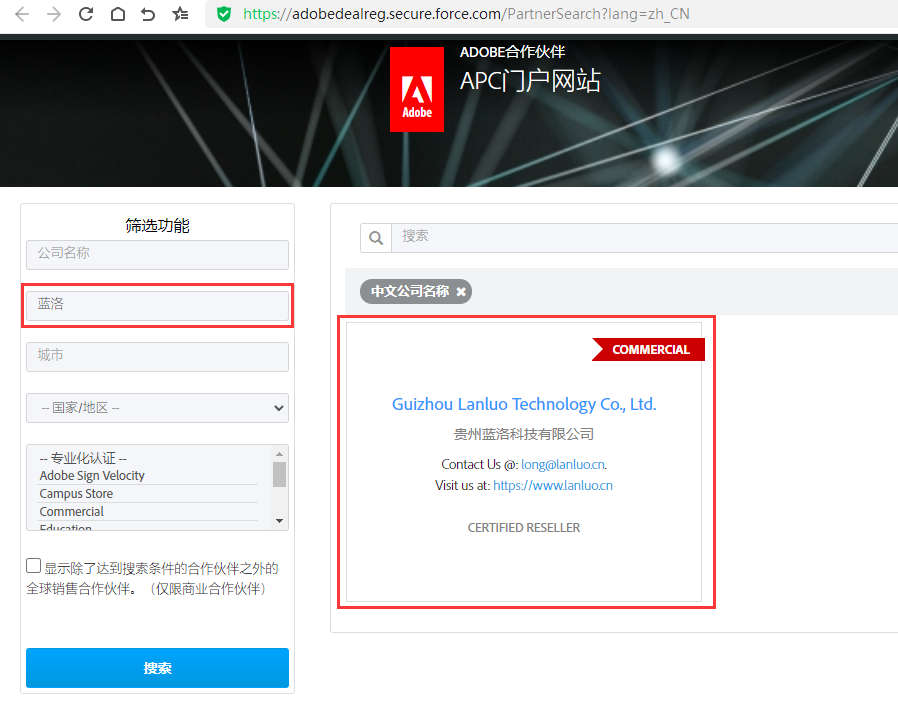The height and width of the screenshot is (724, 898).
Task: Click the browser address bar URL
Action: pos(466,14)
